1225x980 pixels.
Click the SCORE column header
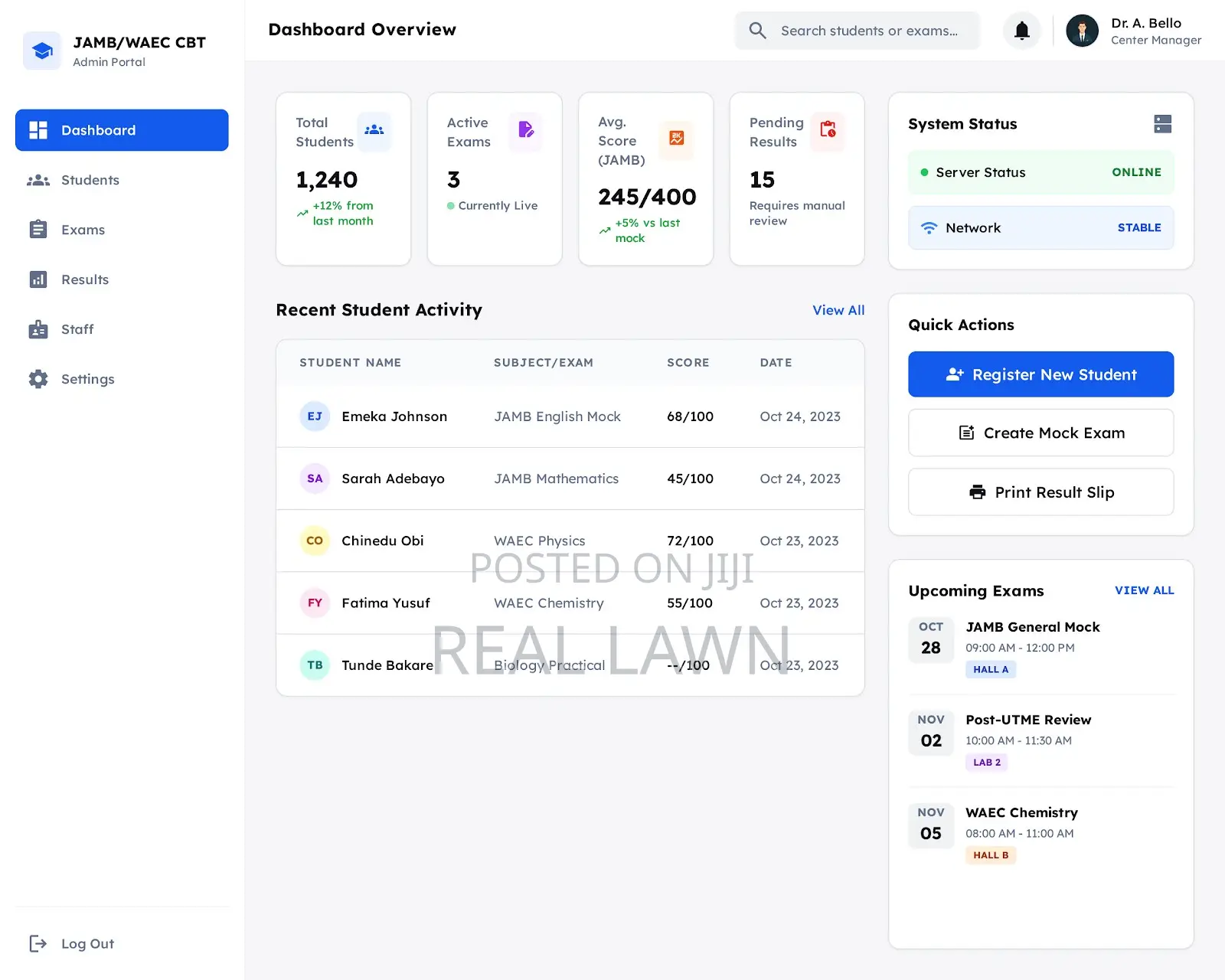pyautogui.click(x=688, y=362)
